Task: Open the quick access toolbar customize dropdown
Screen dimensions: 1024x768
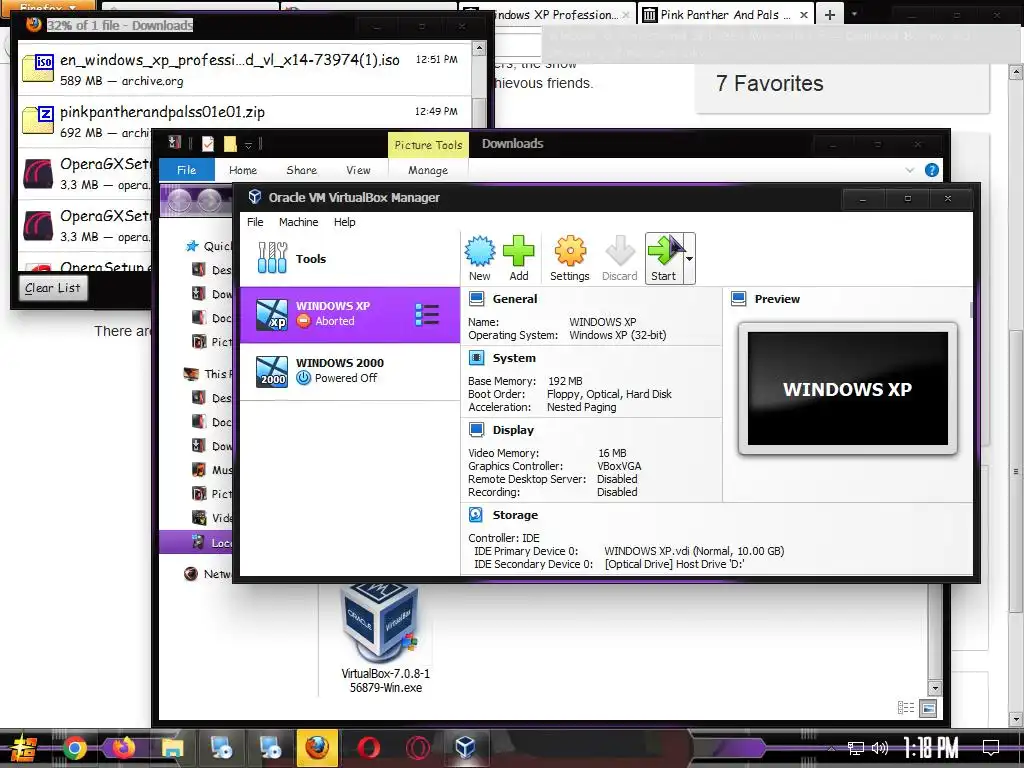Action: (x=248, y=145)
